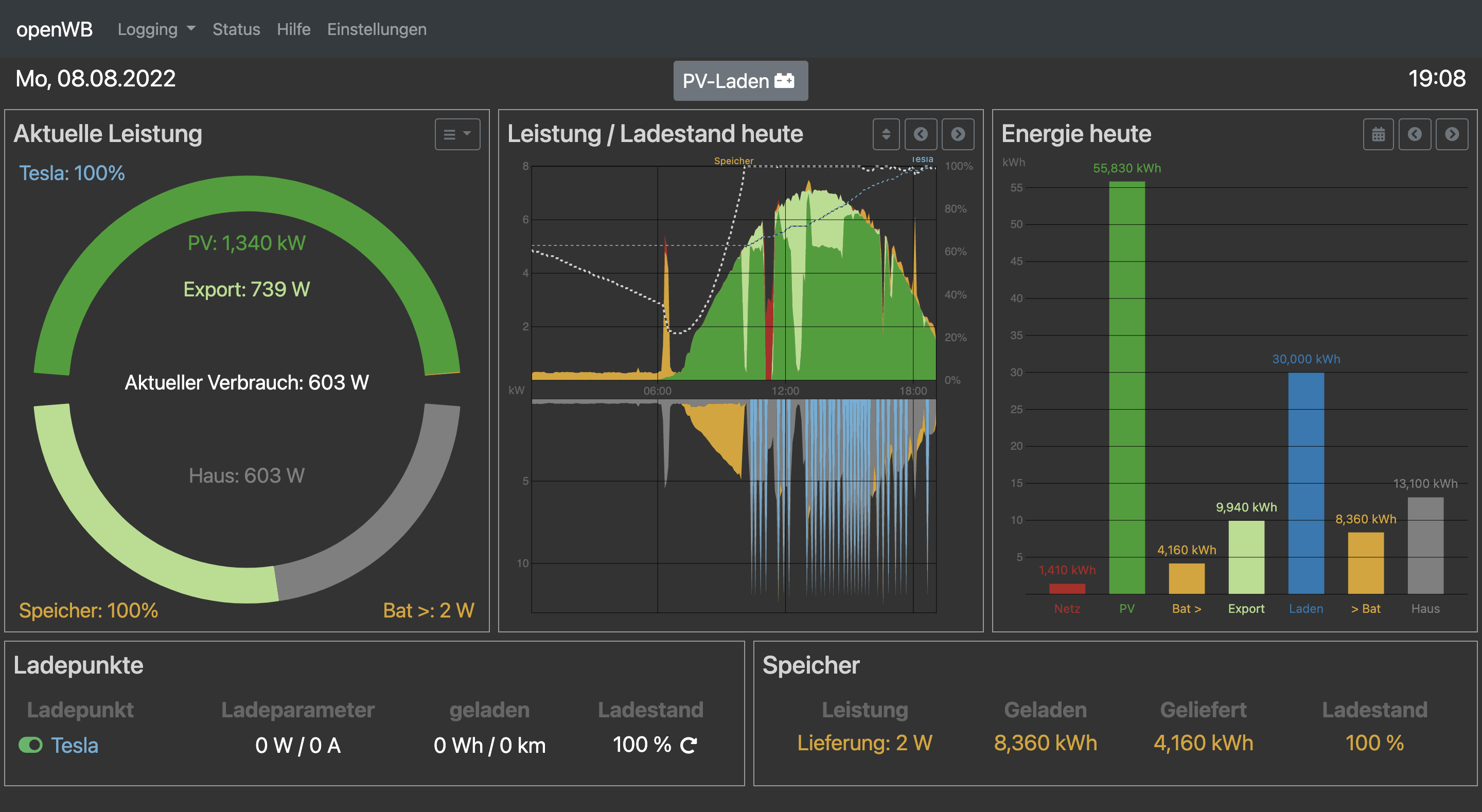The width and height of the screenshot is (1482, 812).
Task: Toggle the Speicher legend in power graph
Action: 733,161
